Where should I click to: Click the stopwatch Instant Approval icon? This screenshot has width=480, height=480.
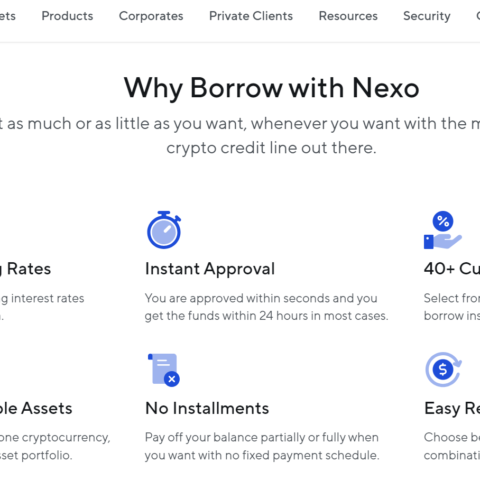pos(164,230)
